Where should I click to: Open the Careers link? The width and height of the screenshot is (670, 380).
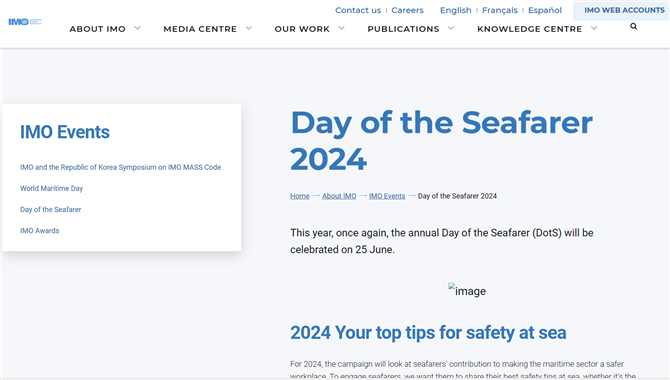pyautogui.click(x=407, y=10)
